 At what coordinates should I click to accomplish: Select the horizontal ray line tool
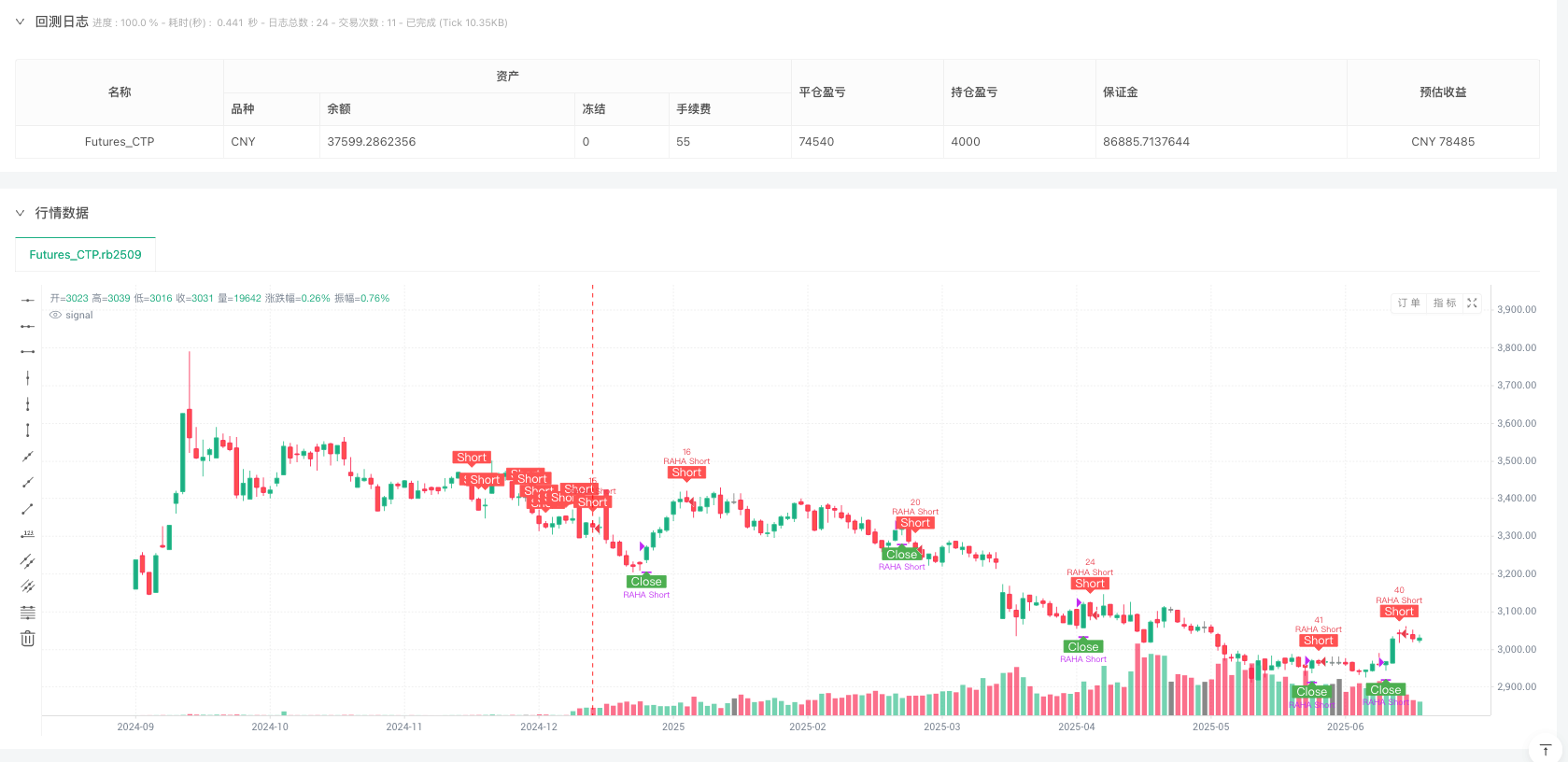pos(28,326)
